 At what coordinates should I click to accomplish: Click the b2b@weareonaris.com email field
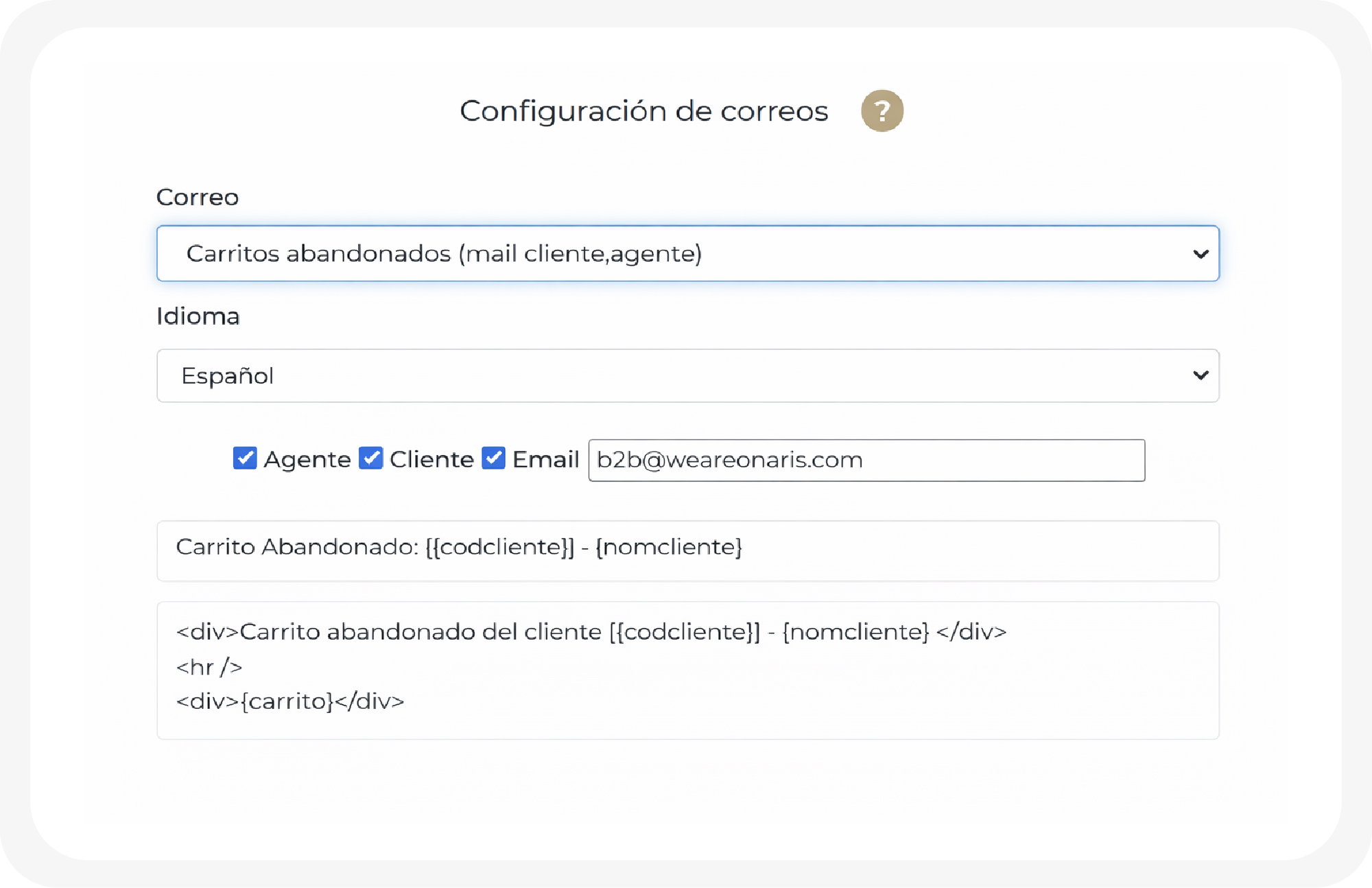coord(866,460)
